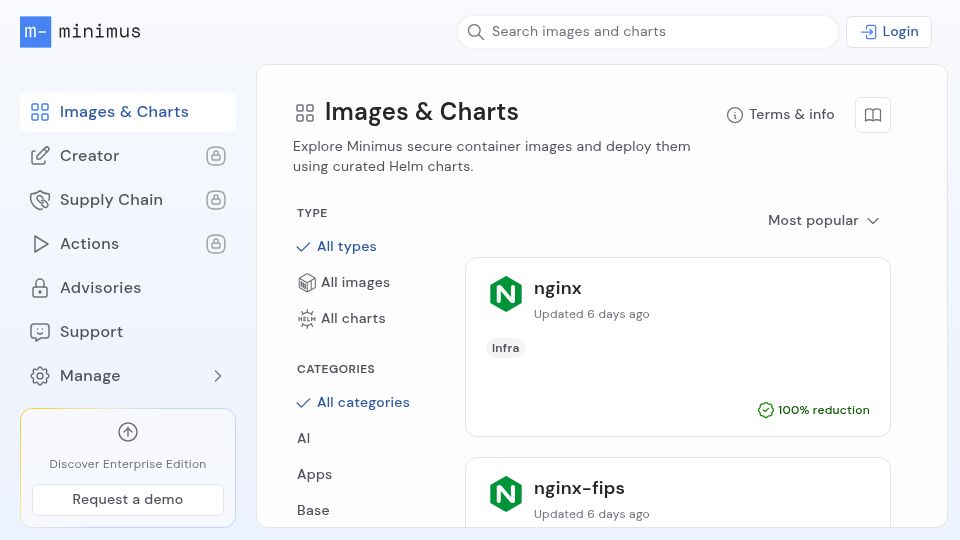Go to Creator in sidebar
The width and height of the screenshot is (960, 540).
tap(128, 156)
